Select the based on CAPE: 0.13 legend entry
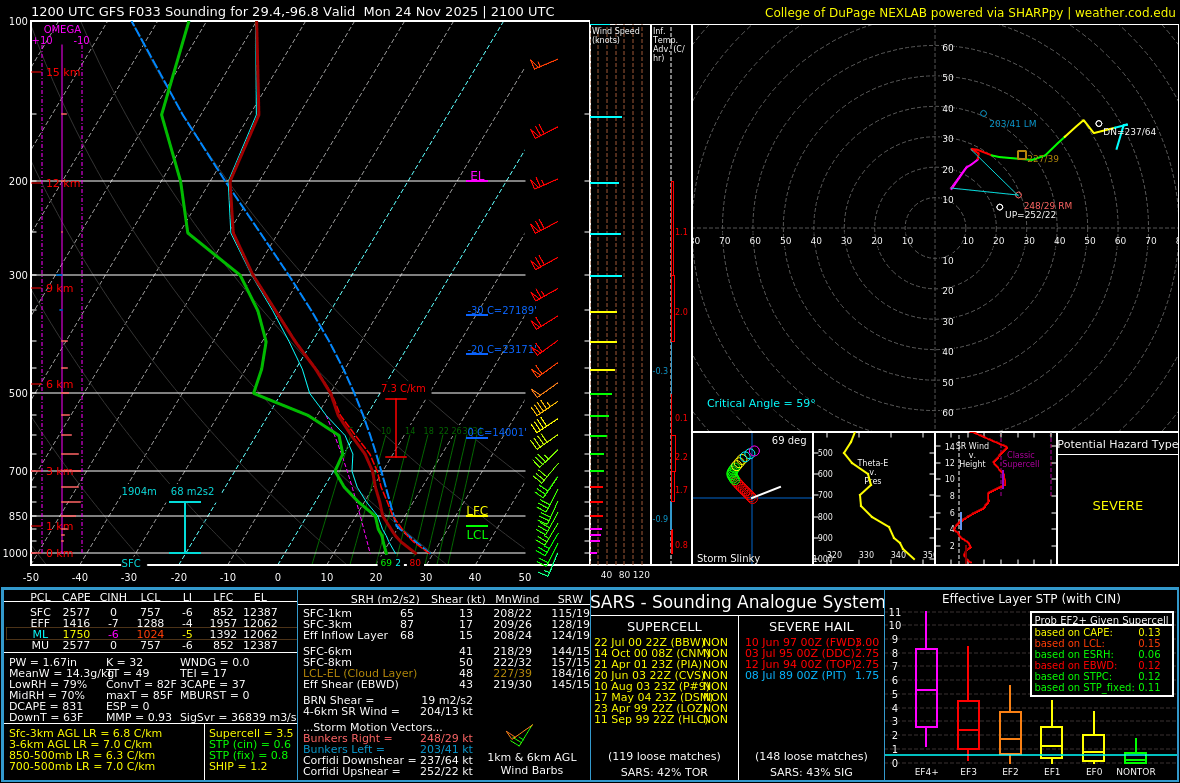This screenshot has width=1180, height=783. [1097, 632]
